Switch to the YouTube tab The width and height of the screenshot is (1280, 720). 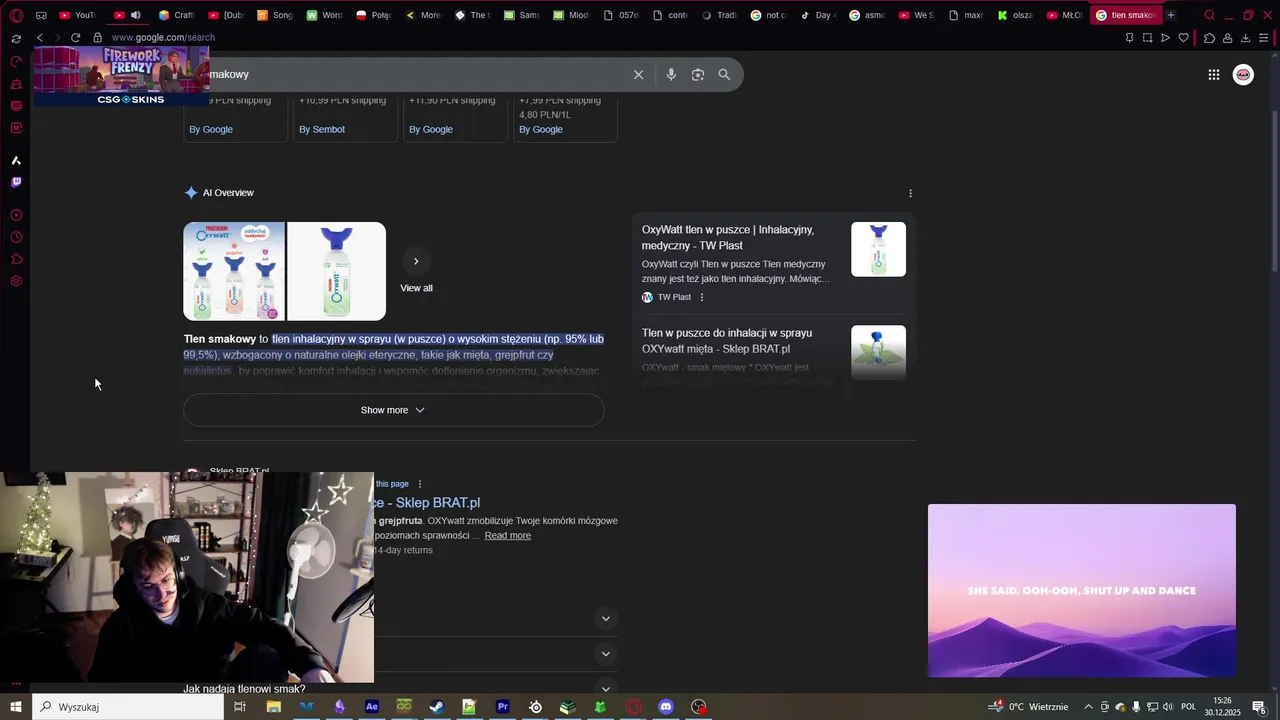77,15
